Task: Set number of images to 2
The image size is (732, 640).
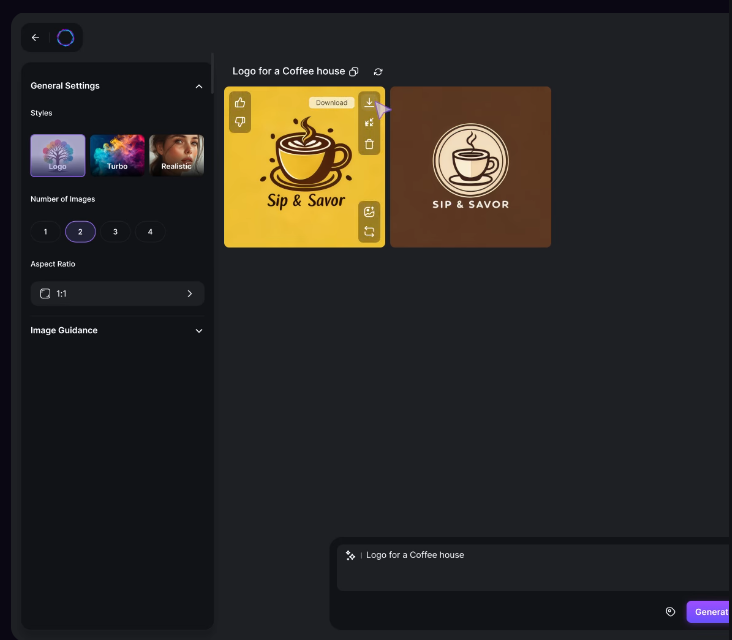Action: [80, 232]
